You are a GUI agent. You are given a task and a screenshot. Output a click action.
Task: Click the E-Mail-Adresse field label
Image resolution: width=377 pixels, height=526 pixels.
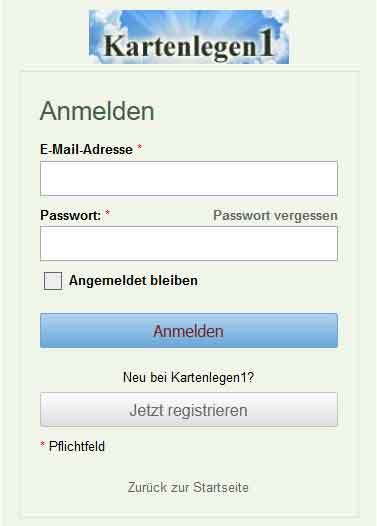[x=87, y=150]
